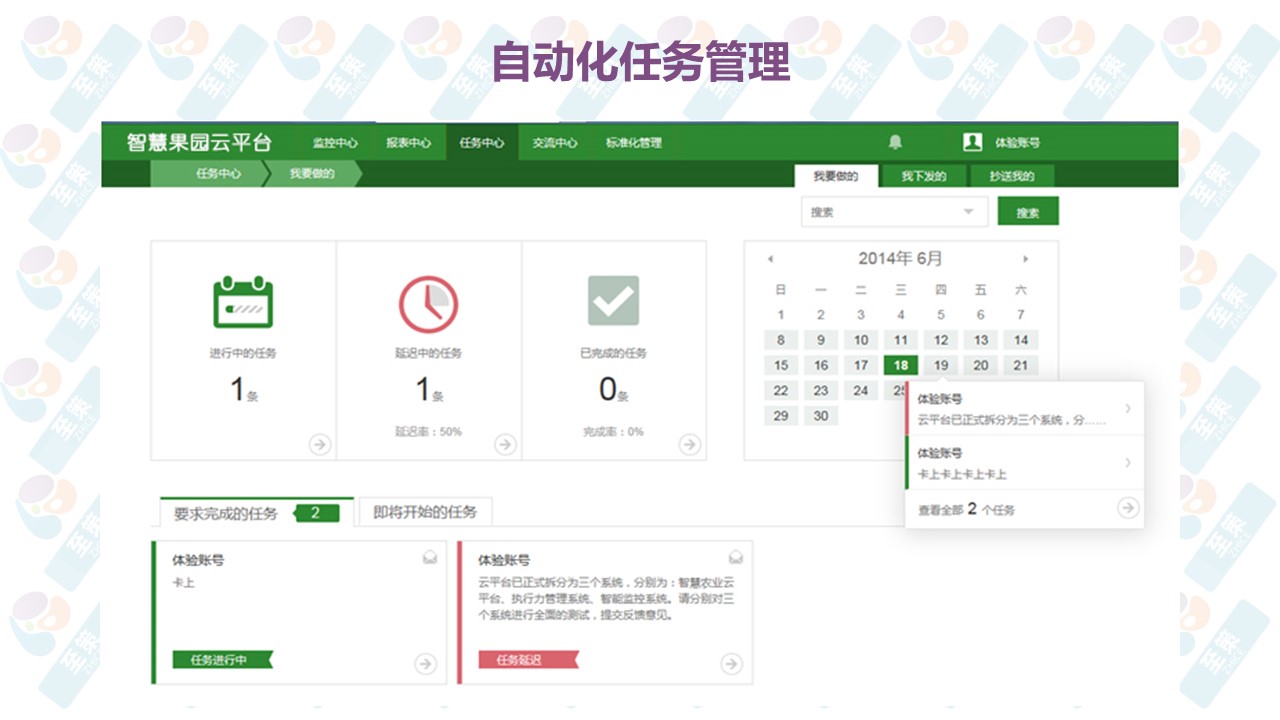Switch to 即将开始的任务 tab
Viewport: 1280px width, 720px height.
(x=425, y=512)
